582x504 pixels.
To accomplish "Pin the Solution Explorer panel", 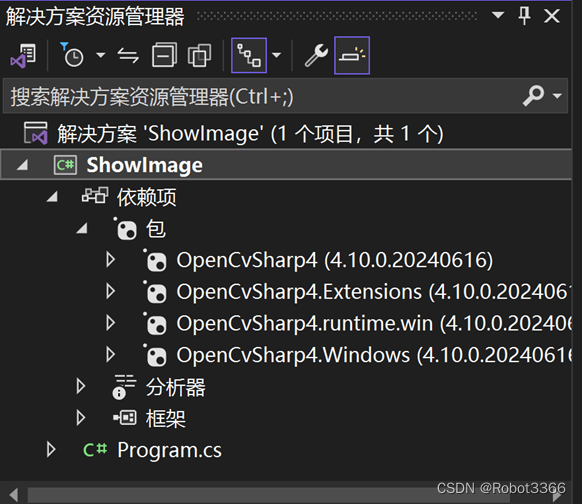I will coord(524,16).
